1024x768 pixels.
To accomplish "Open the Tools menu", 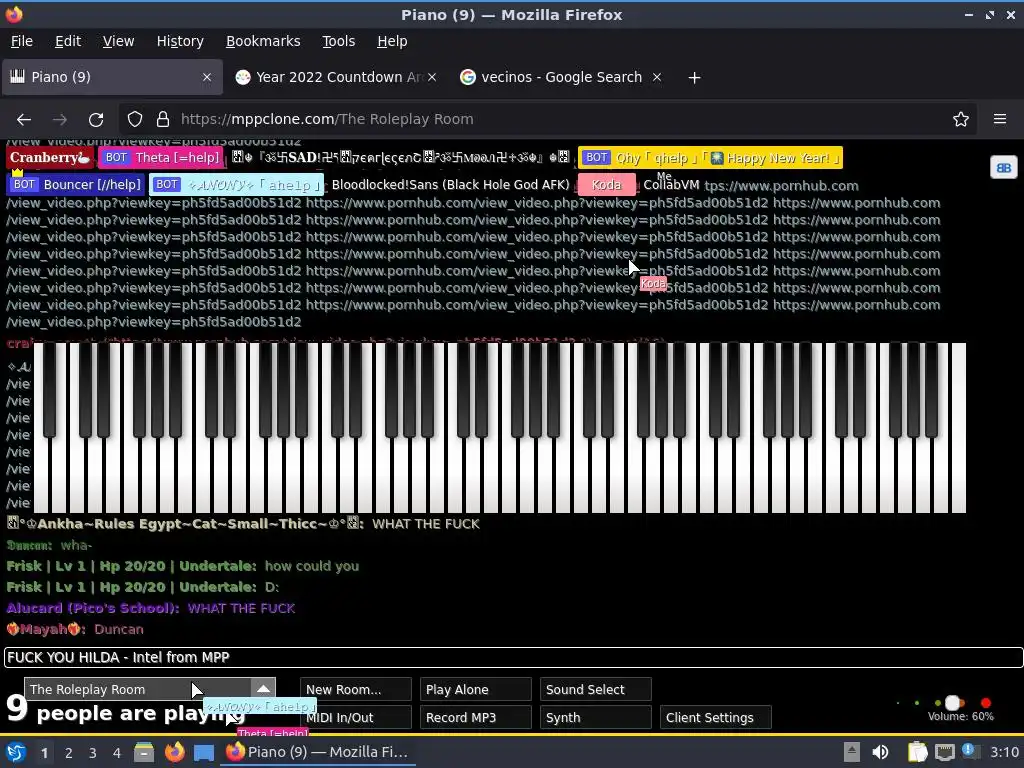I will [338, 41].
